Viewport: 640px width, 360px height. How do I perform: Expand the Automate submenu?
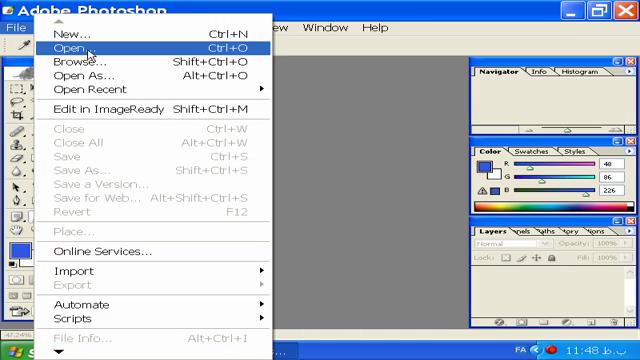[x=153, y=304]
